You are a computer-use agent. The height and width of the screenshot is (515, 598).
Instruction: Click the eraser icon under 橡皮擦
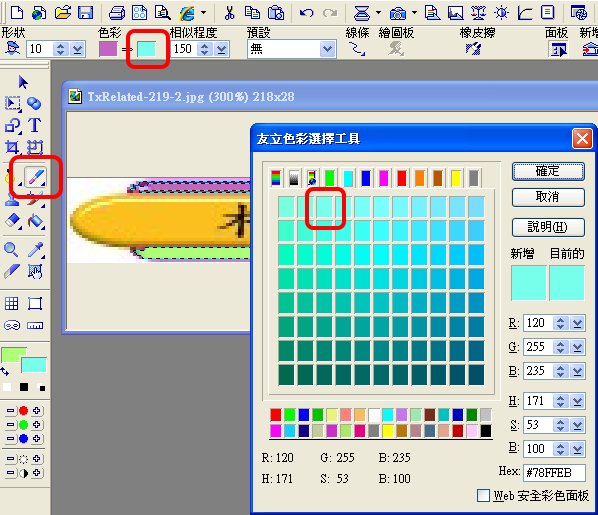[x=473, y=49]
